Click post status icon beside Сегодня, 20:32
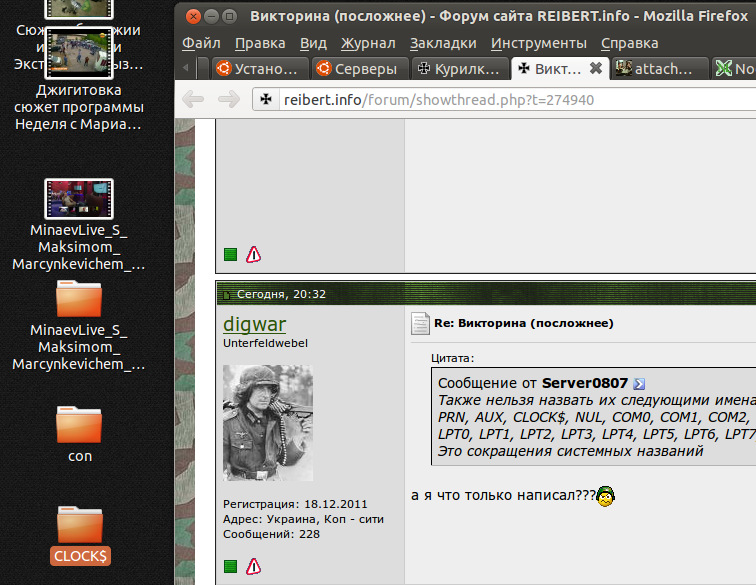The height and width of the screenshot is (585, 756). click(x=226, y=295)
